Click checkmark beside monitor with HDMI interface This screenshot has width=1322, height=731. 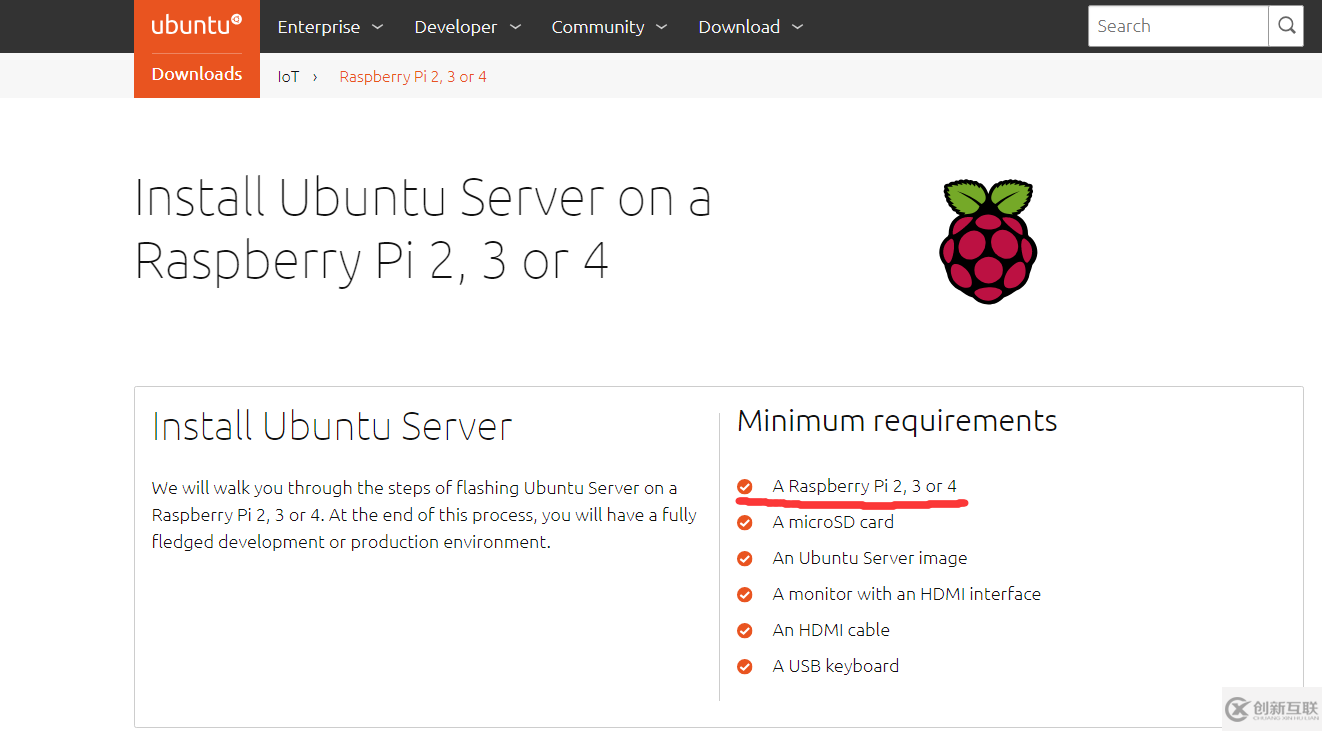point(745,594)
